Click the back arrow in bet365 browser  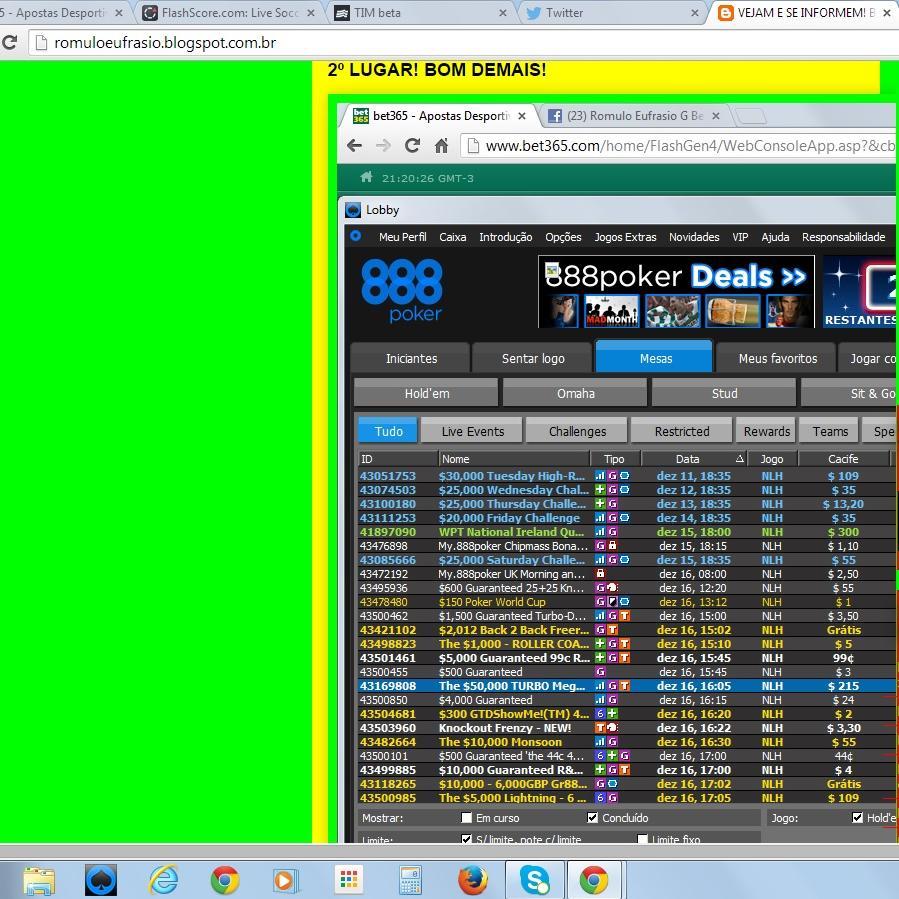354,146
